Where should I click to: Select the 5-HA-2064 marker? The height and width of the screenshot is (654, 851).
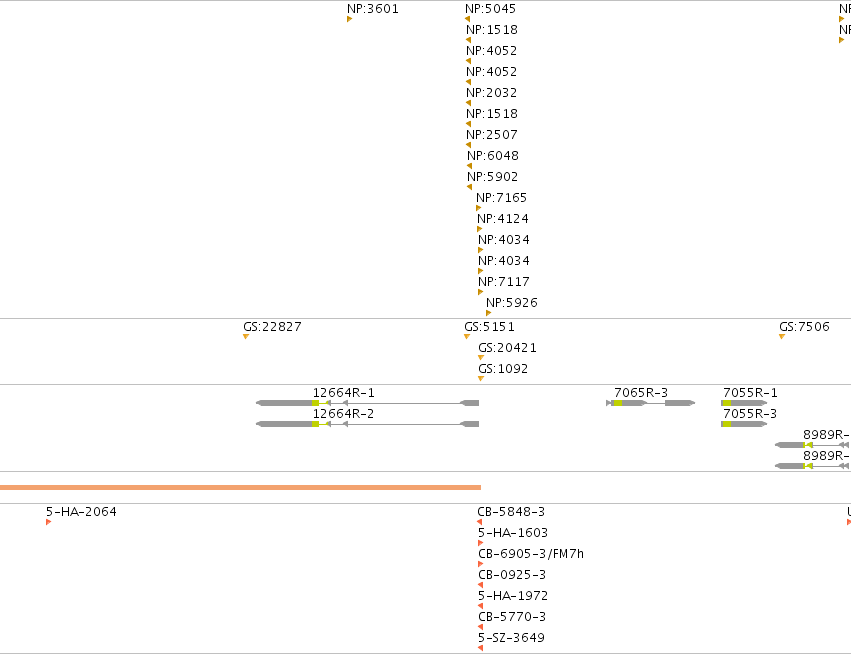tap(49, 522)
